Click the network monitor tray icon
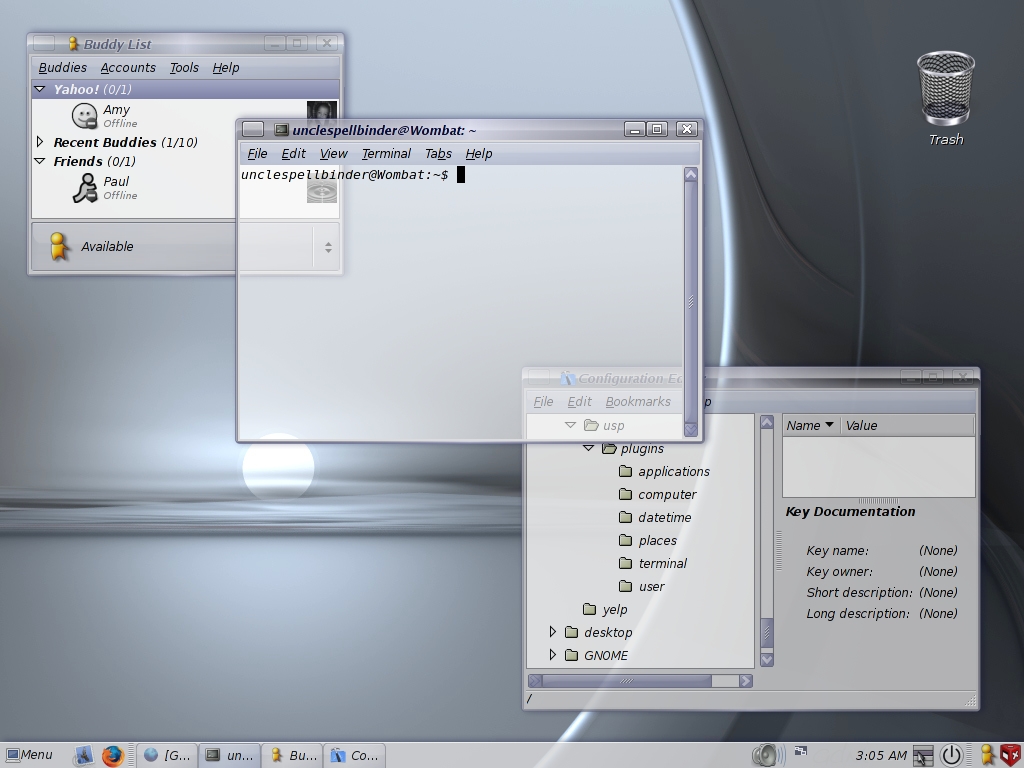This screenshot has height=768, width=1024. tap(801, 751)
